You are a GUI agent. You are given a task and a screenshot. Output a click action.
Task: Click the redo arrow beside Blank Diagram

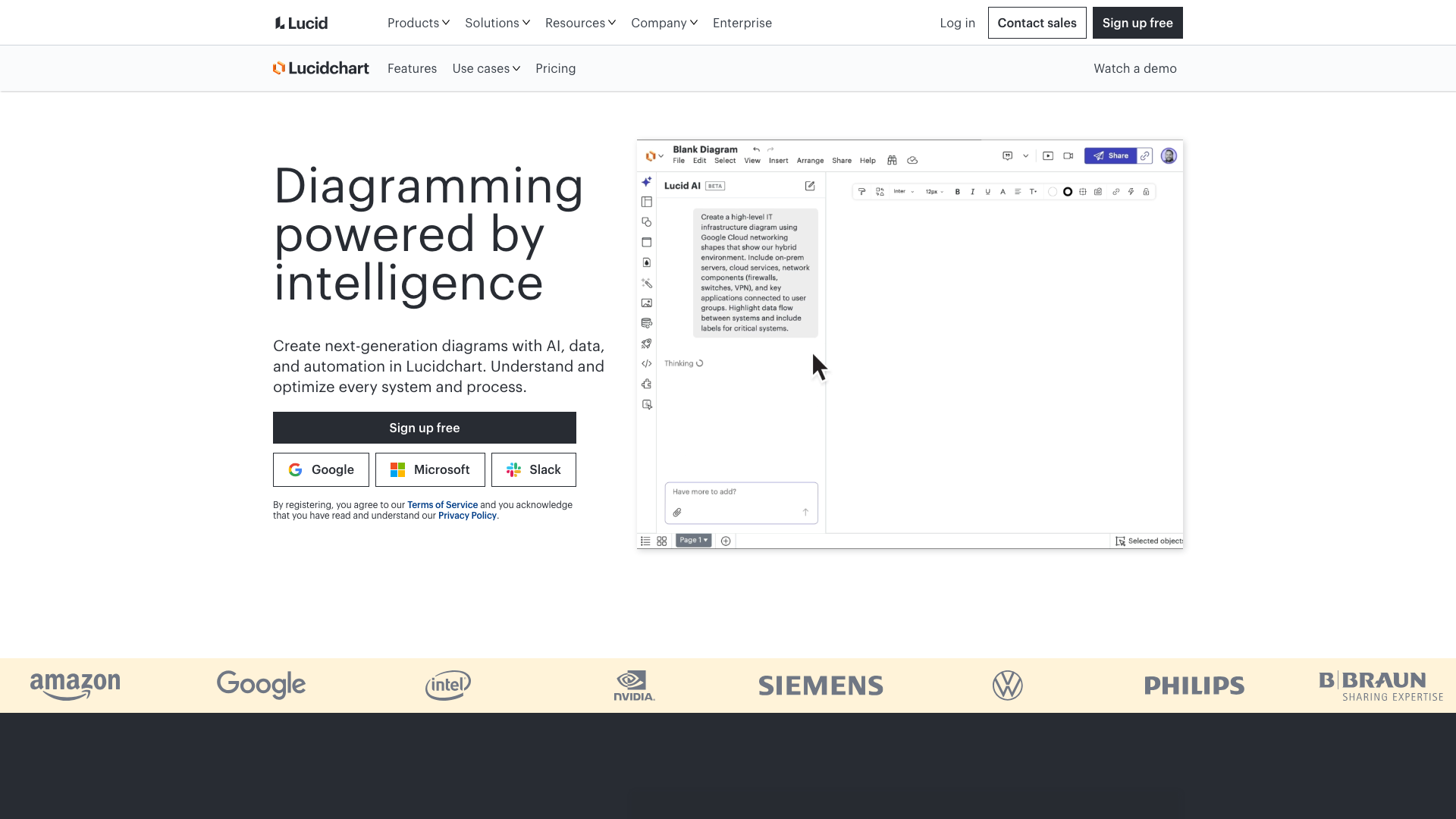point(770,149)
